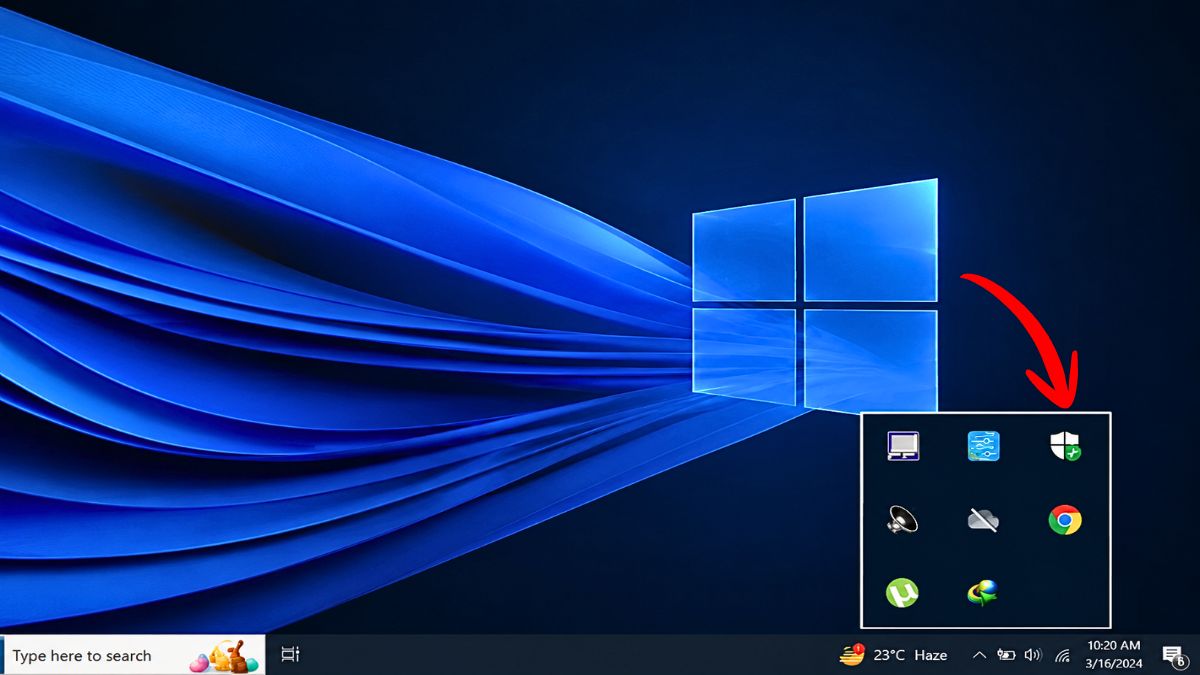Open the uTorrent tray icon
The image size is (1200, 675).
[902, 593]
